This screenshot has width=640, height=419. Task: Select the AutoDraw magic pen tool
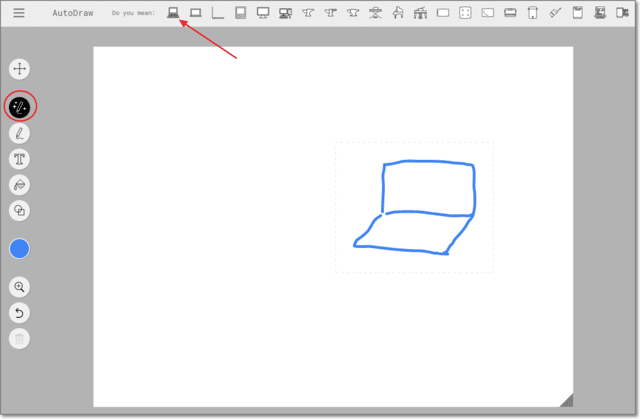click(x=19, y=105)
